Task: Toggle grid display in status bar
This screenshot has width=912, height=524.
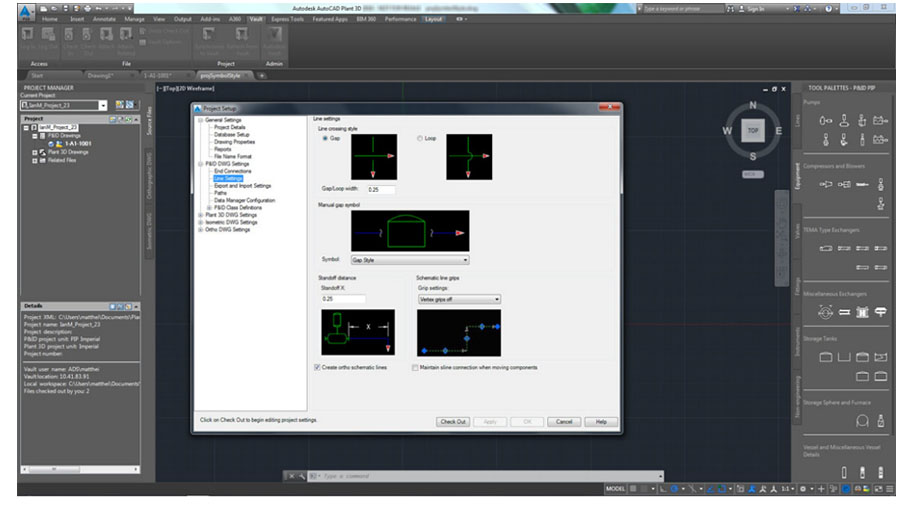Action: (633, 489)
